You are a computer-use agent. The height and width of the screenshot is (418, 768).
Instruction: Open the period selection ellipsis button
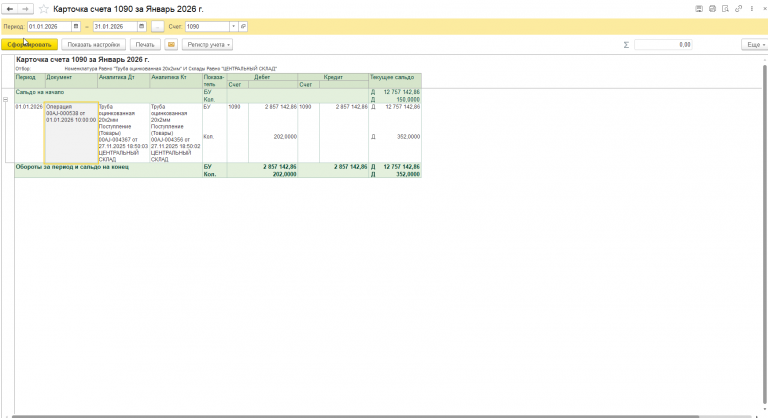tap(157, 26)
